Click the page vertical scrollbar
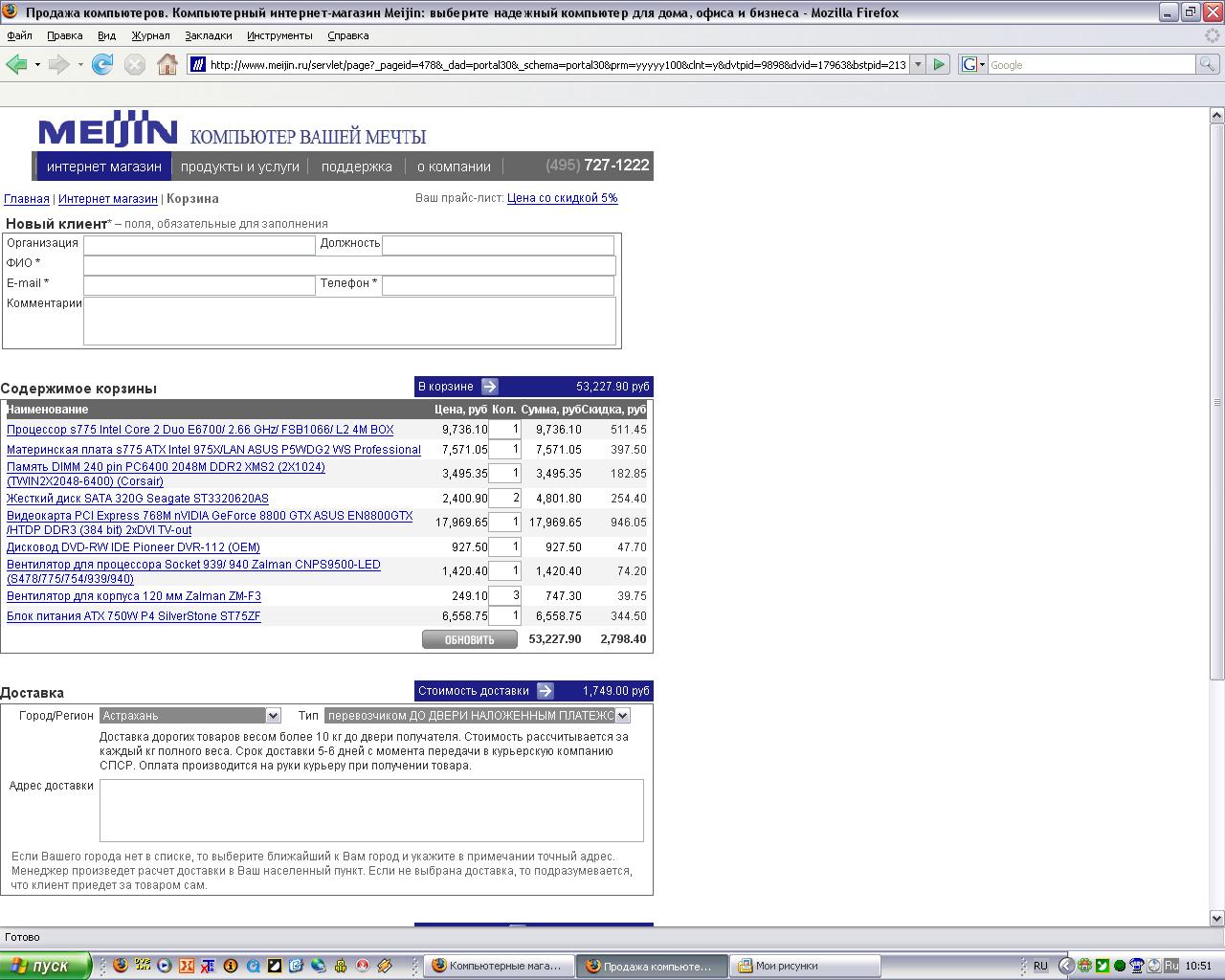Screen dimensions: 1225x980 (1217, 515)
